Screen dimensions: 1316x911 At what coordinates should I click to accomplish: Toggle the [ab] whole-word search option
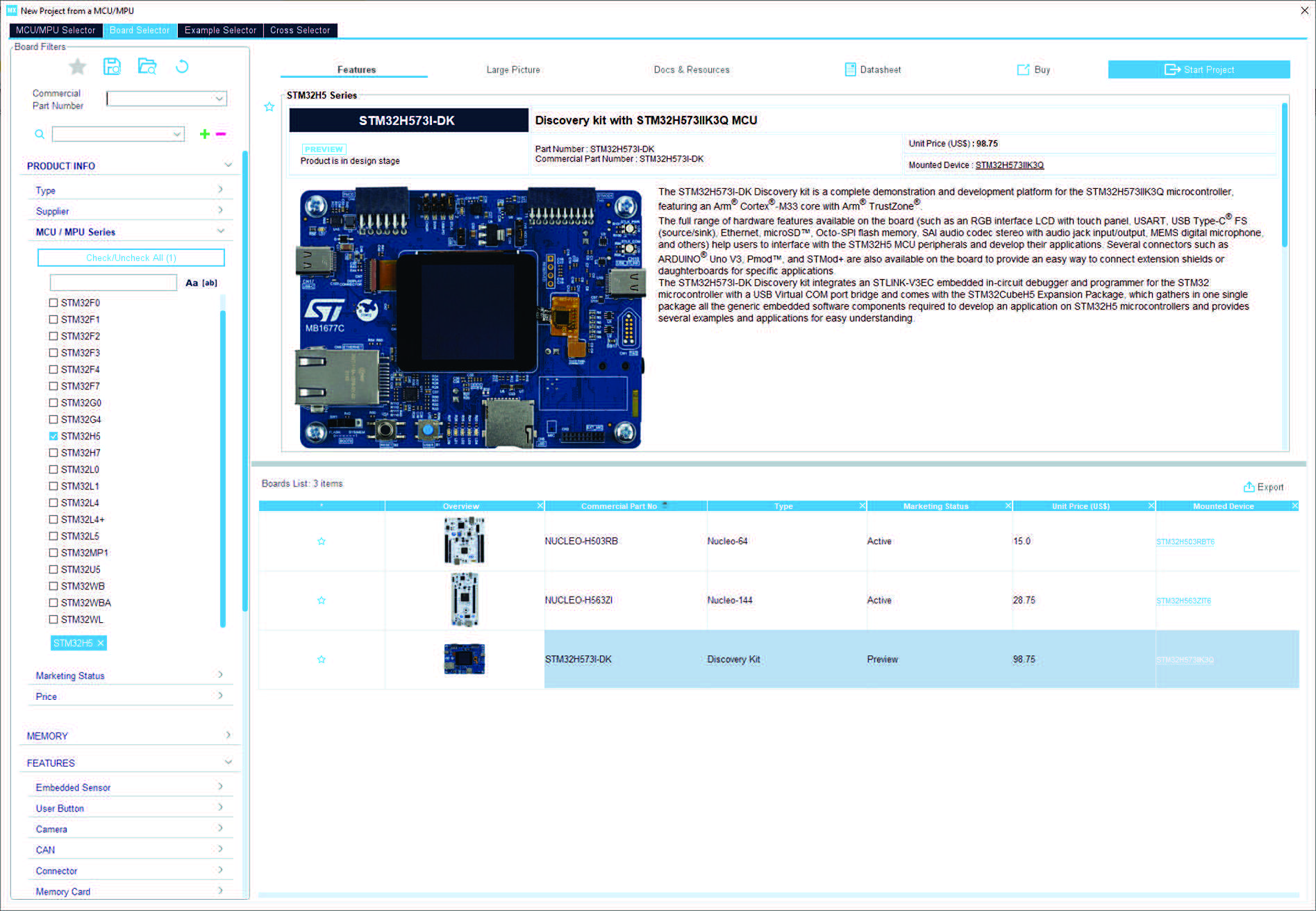point(210,283)
